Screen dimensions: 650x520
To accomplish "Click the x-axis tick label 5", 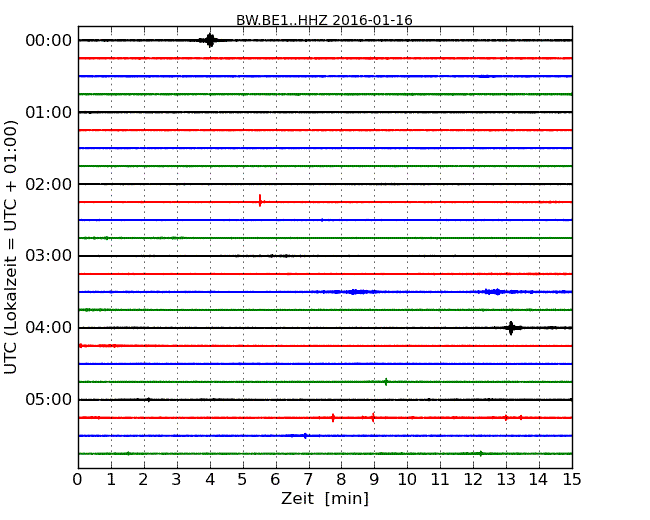I will pos(243,480).
